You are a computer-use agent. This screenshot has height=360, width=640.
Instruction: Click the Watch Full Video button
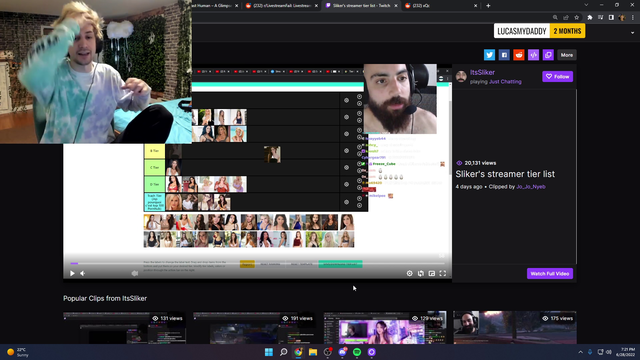[x=550, y=273]
